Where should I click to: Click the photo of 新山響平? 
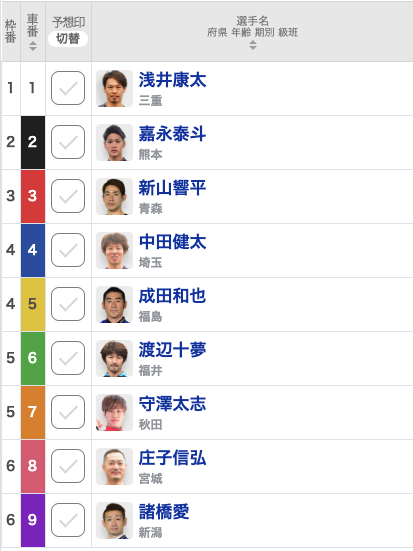tap(114, 196)
